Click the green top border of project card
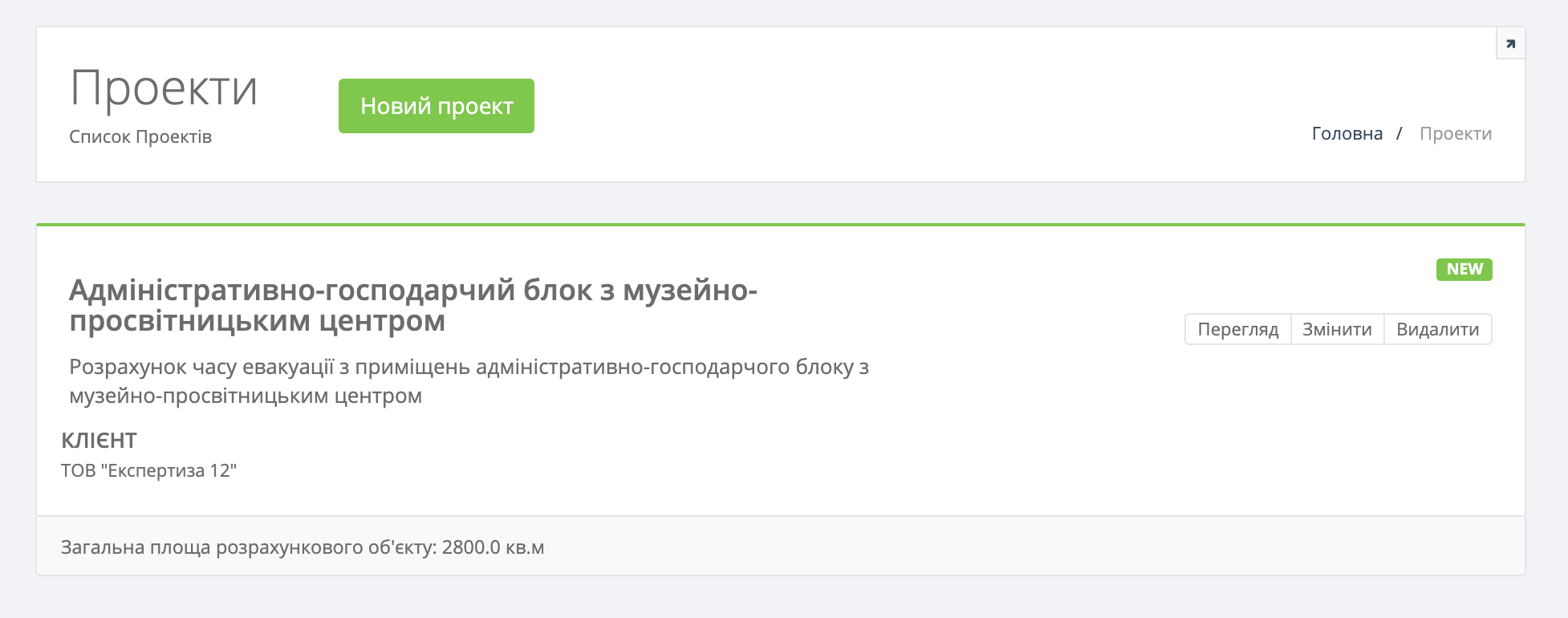This screenshot has width=1568, height=618. click(780, 225)
